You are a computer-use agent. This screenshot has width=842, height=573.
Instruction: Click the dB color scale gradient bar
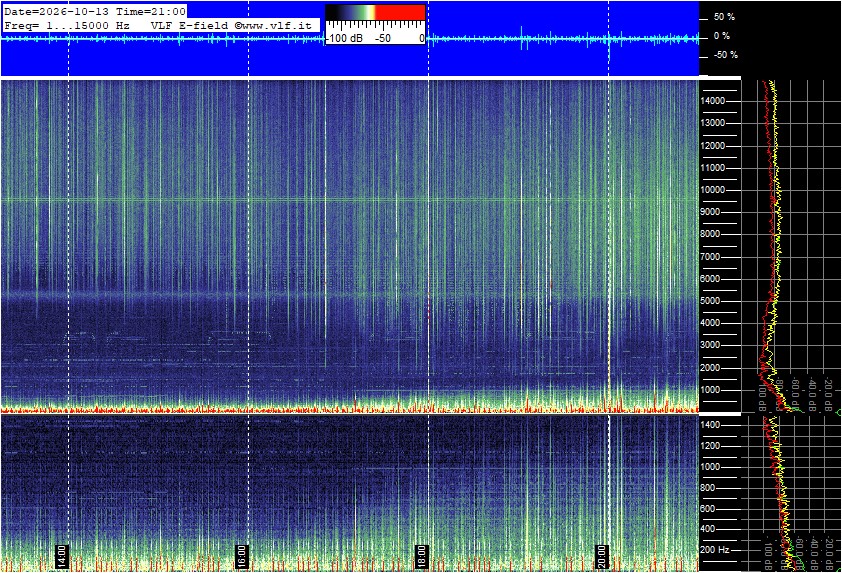tap(375, 12)
